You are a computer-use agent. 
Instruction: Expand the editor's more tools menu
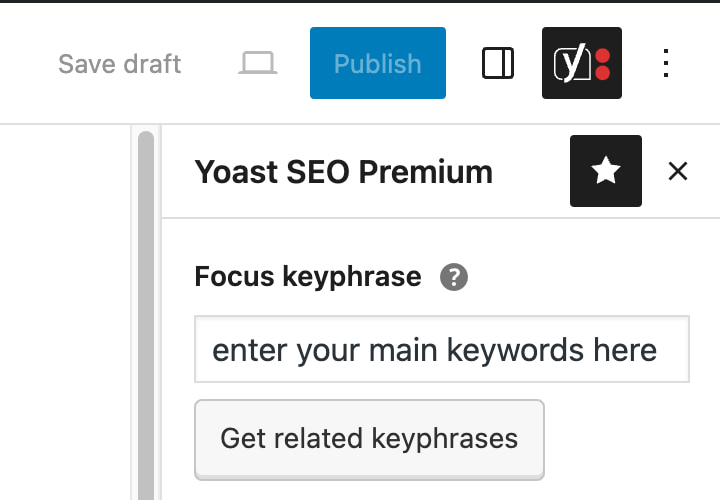(666, 63)
